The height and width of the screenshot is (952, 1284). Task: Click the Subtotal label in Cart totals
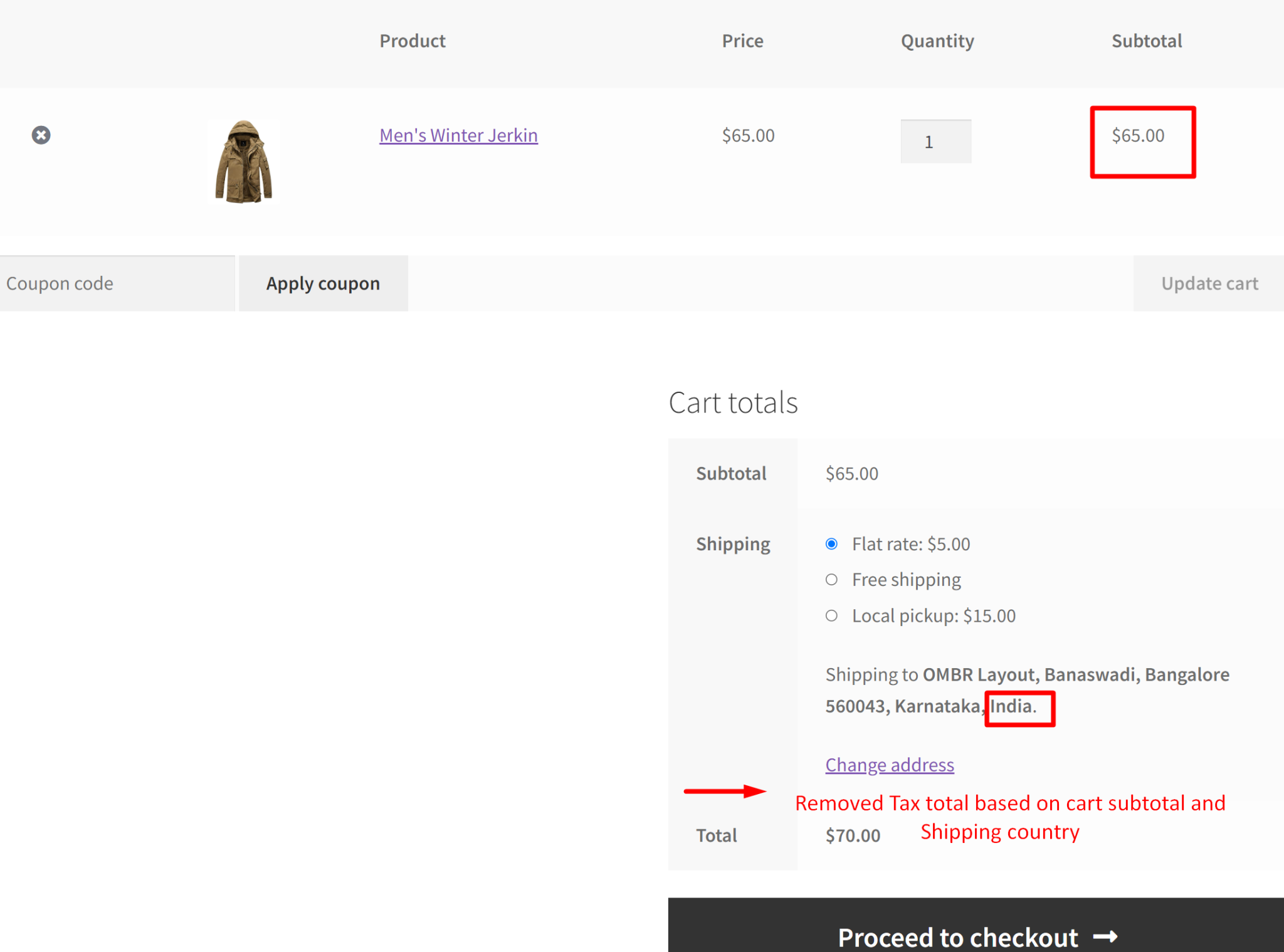[731, 473]
